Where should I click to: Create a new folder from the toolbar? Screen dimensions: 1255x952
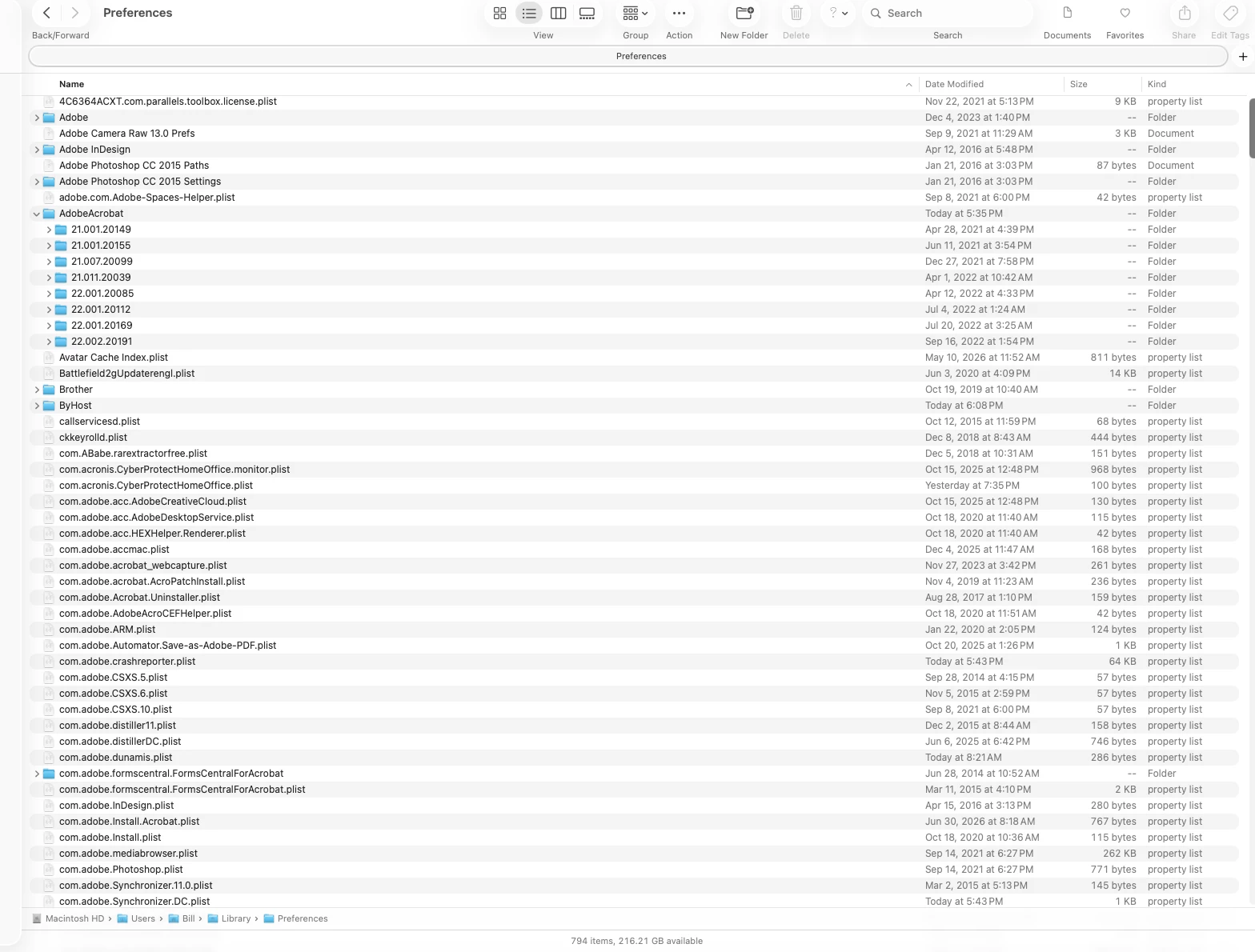pos(744,13)
